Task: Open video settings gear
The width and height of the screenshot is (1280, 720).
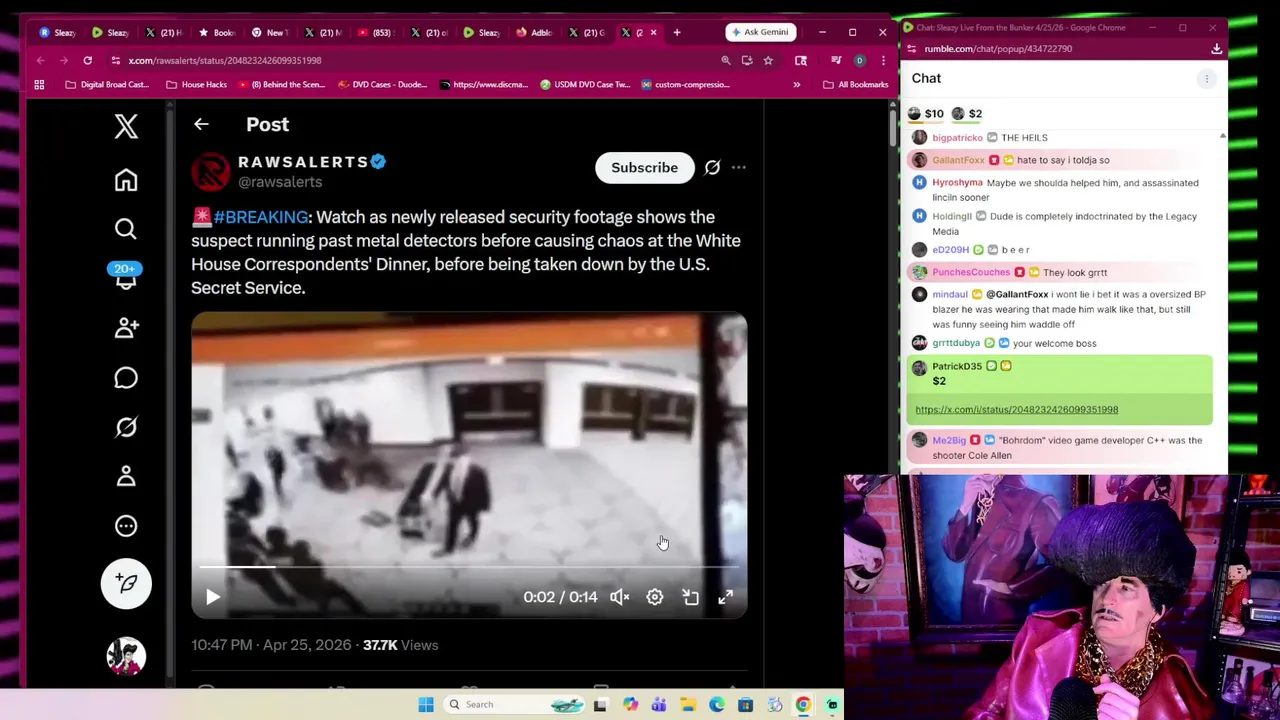Action: pos(655,597)
